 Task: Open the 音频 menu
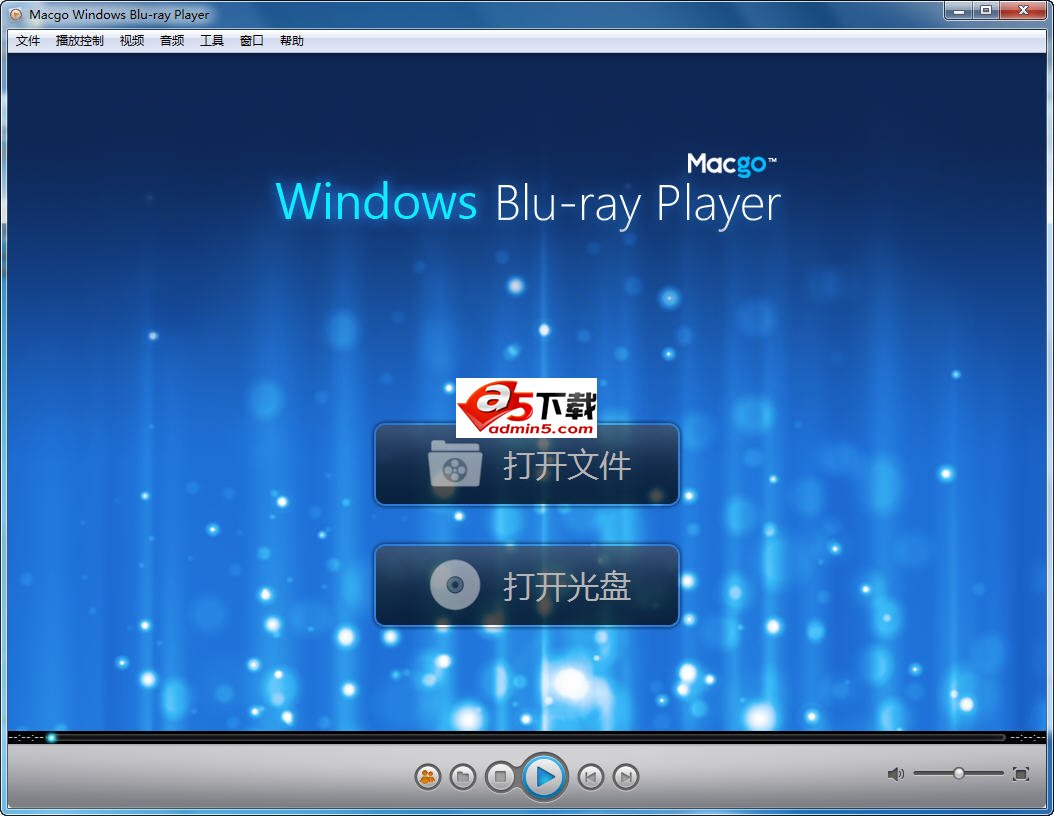(172, 41)
